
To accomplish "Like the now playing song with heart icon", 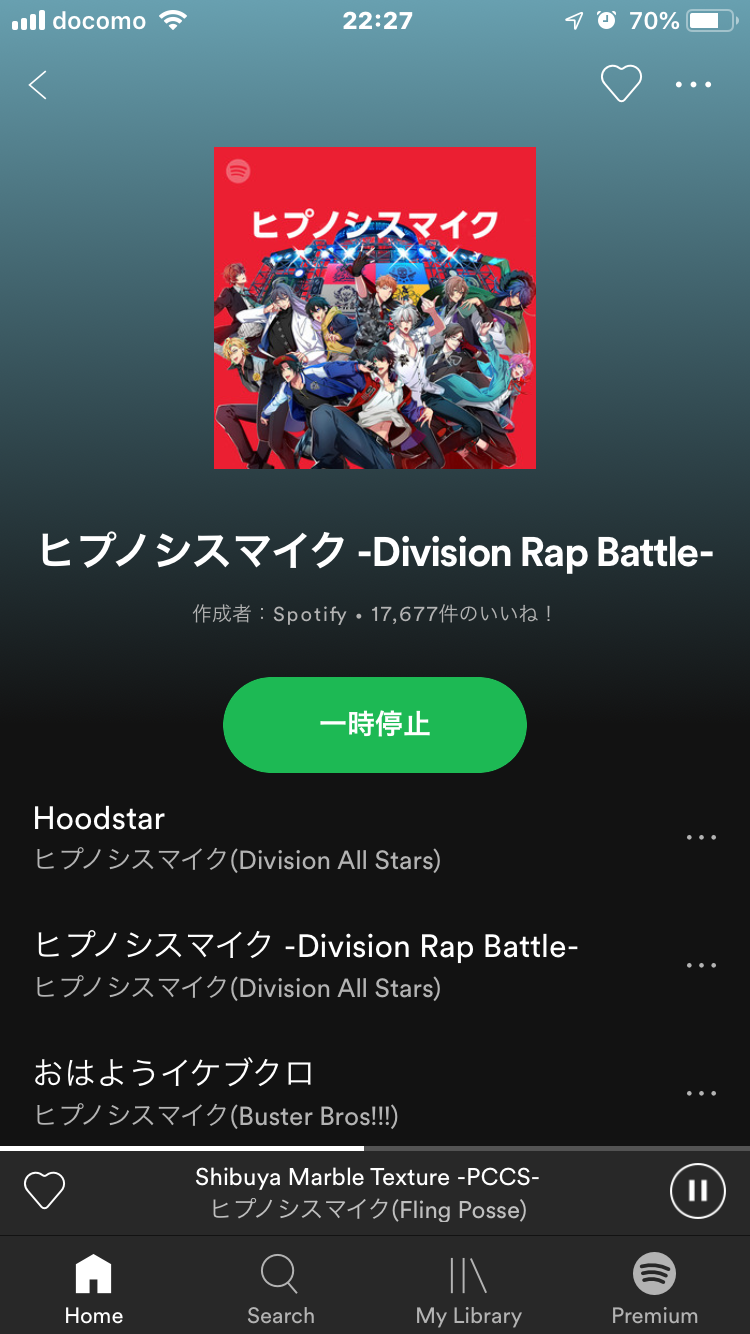I will (x=44, y=1190).
